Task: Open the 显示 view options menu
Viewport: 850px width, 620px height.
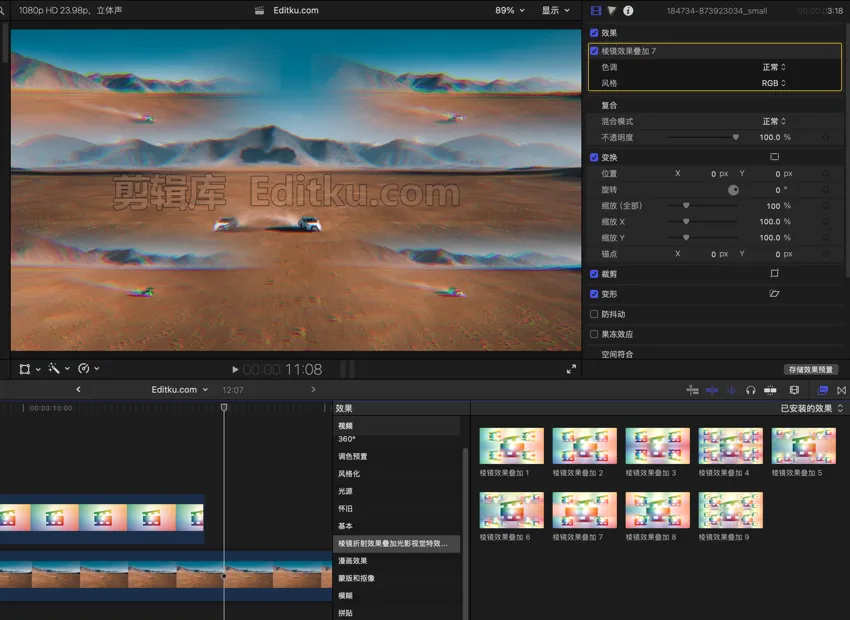Action: tap(555, 11)
